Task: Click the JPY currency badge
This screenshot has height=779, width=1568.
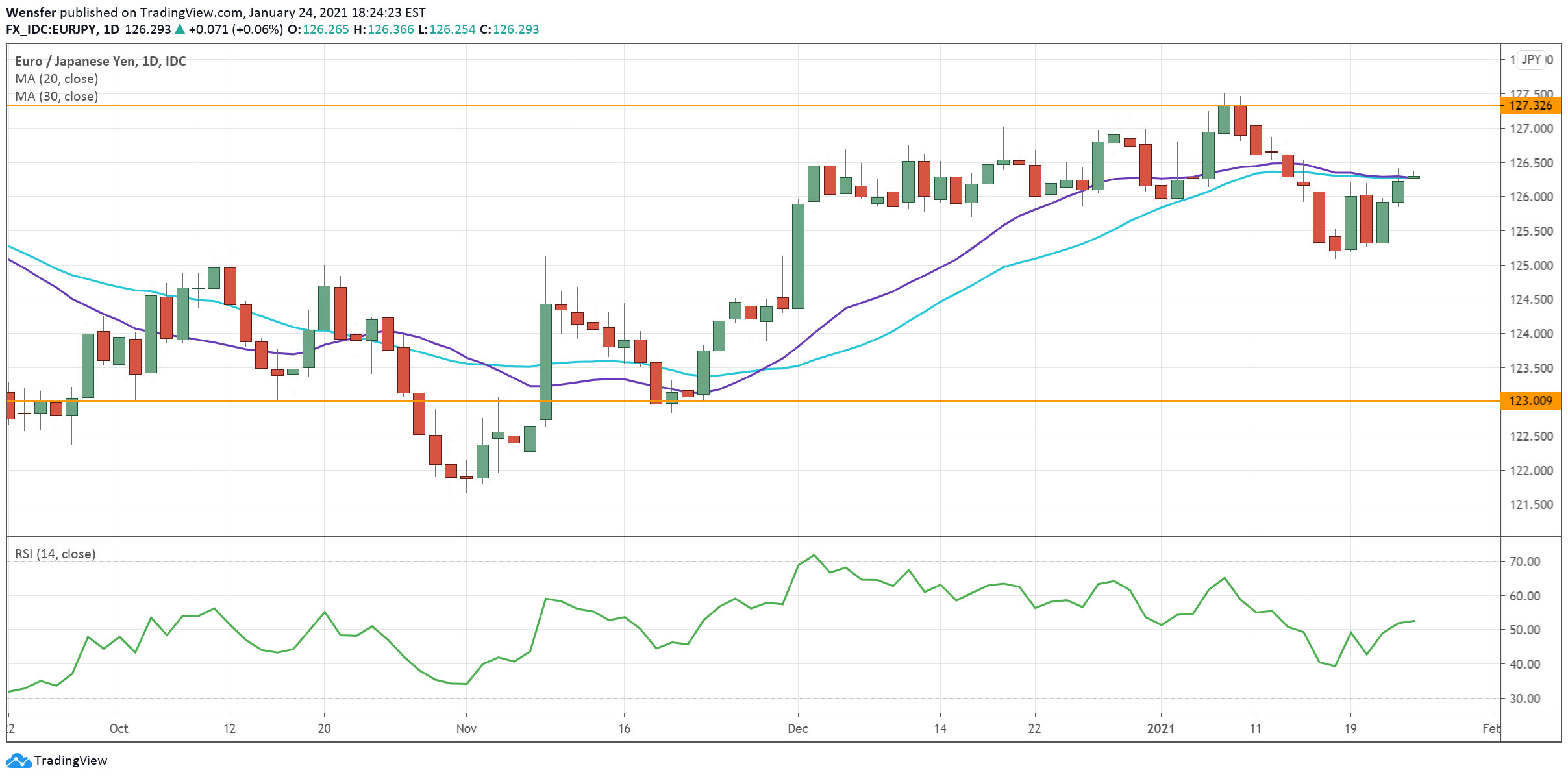Action: (1531, 59)
